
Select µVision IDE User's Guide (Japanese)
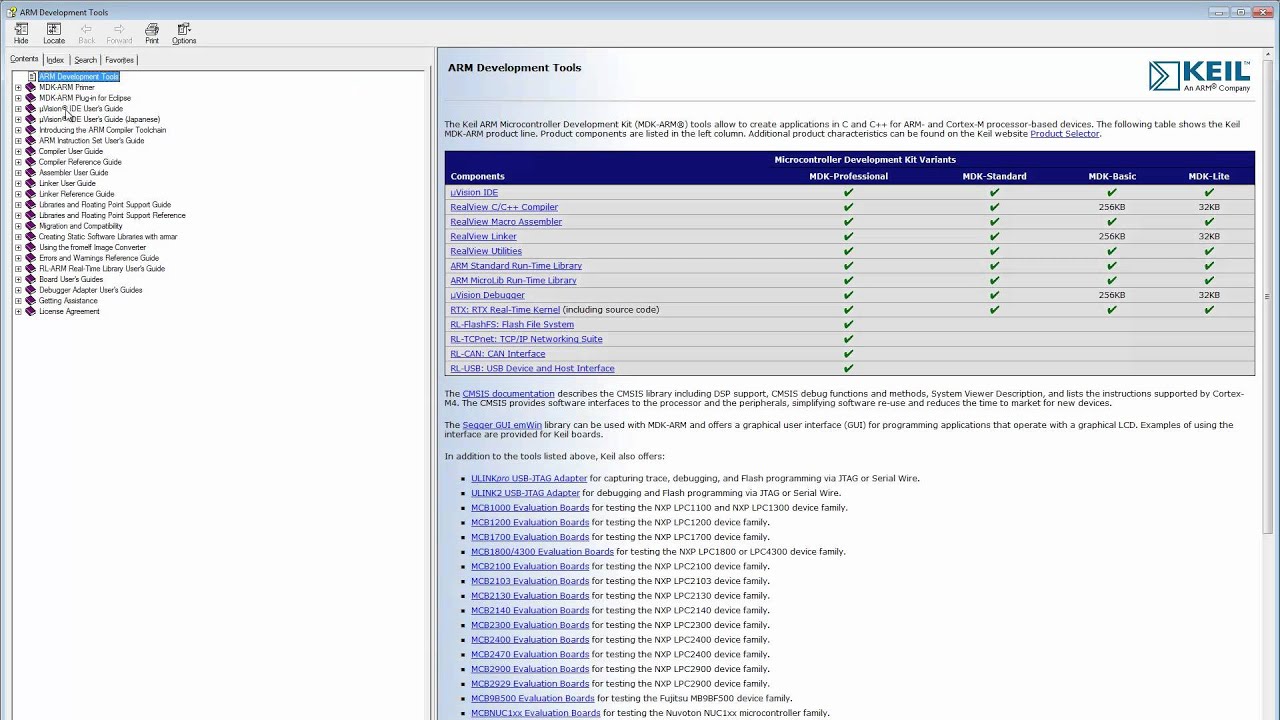[x=99, y=119]
